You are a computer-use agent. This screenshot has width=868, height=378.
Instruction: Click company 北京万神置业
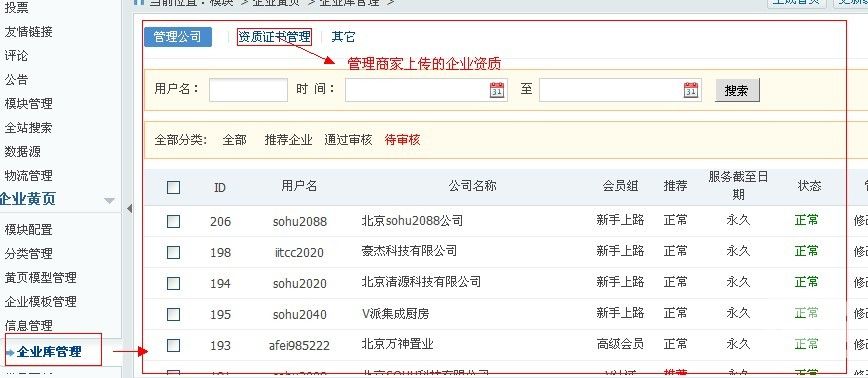pos(397,344)
